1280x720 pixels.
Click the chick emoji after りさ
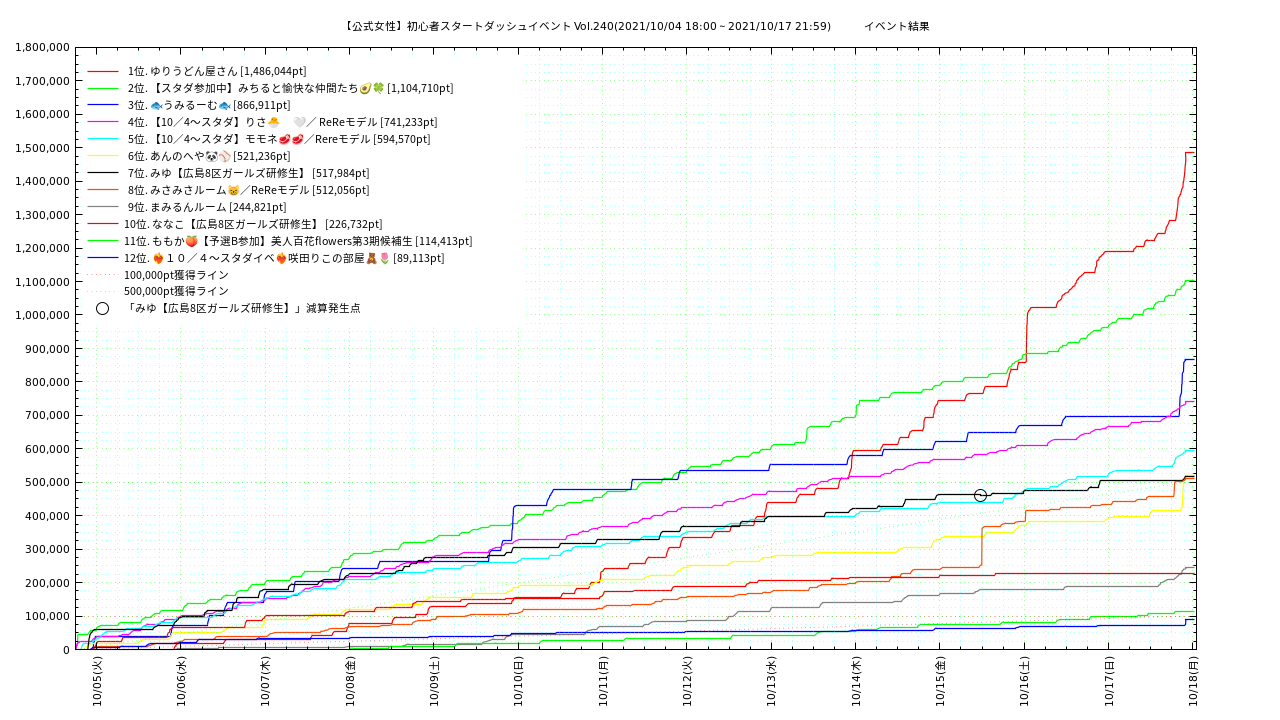273,122
